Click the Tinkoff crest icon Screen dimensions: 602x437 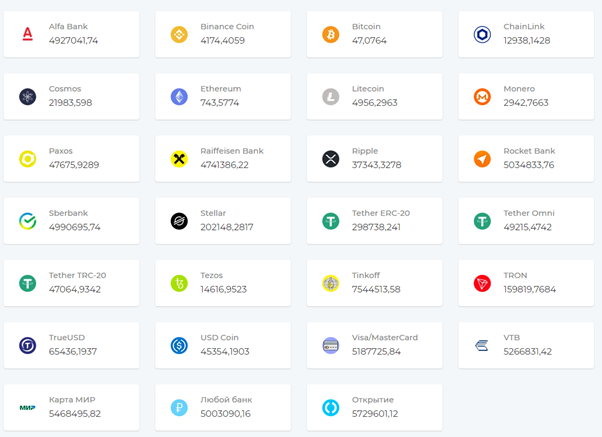coord(331,283)
